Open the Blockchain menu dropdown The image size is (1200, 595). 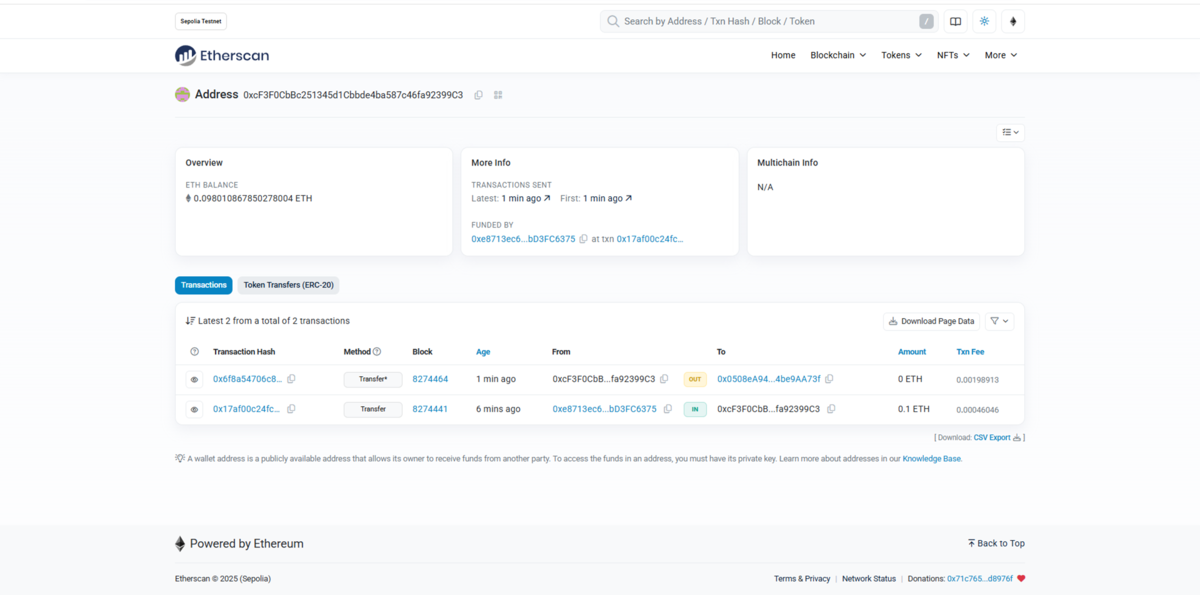click(838, 55)
